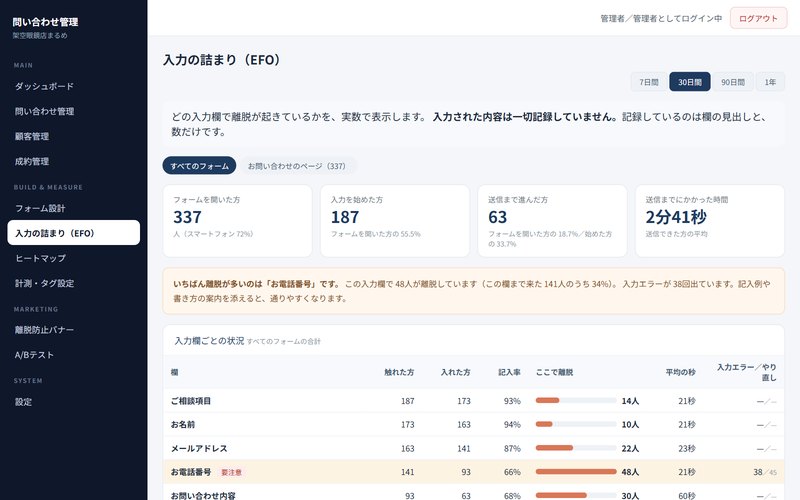Click the 平均の秒 column header
Screen dimensions: 800x500
680,372
